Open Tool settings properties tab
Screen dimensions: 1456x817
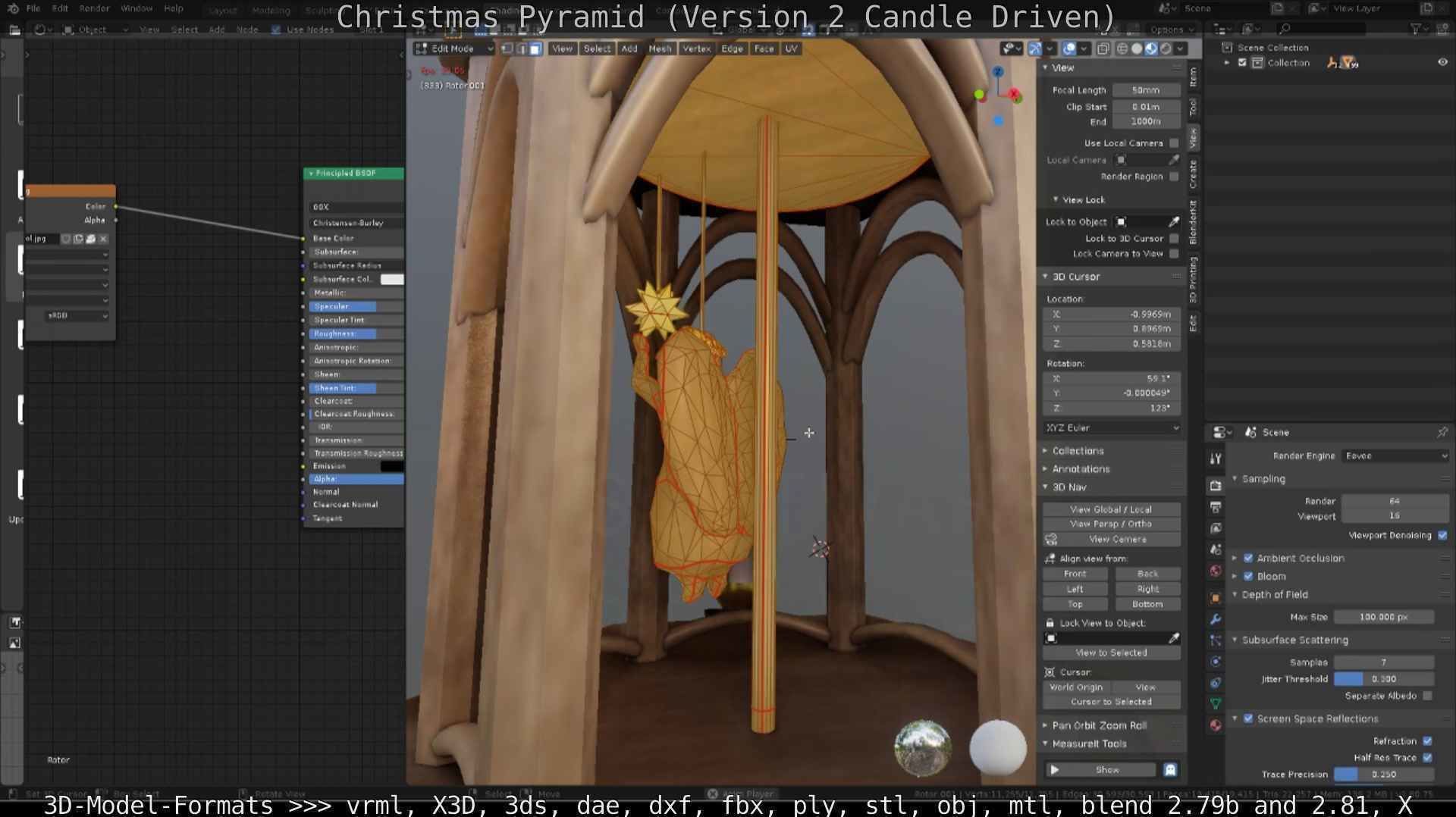pyautogui.click(x=1216, y=459)
